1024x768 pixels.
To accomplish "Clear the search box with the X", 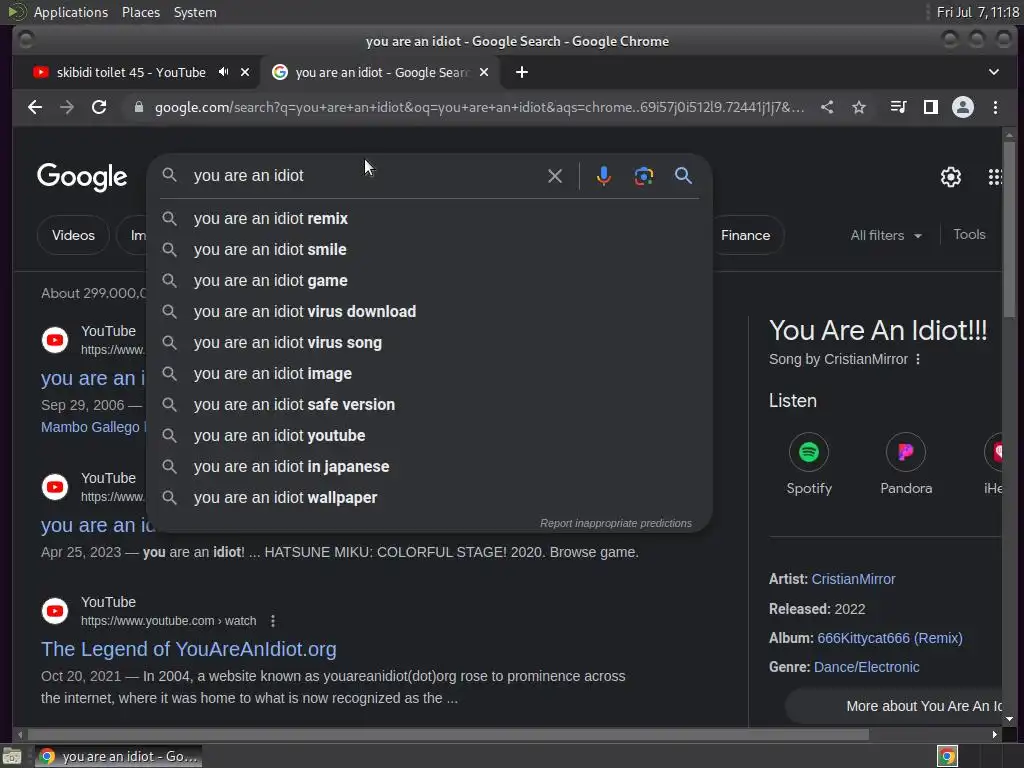I will point(554,176).
